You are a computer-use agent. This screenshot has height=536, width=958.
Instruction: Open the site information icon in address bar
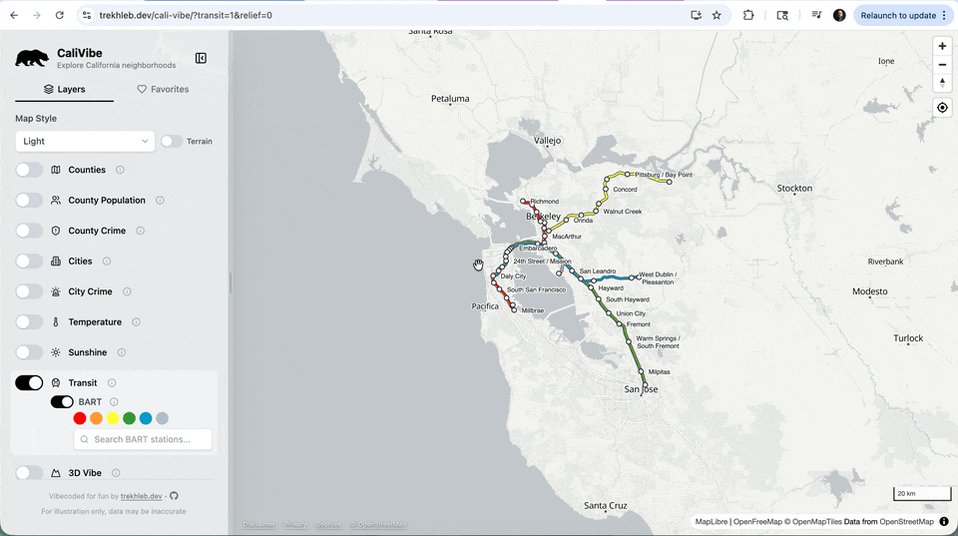point(87,15)
